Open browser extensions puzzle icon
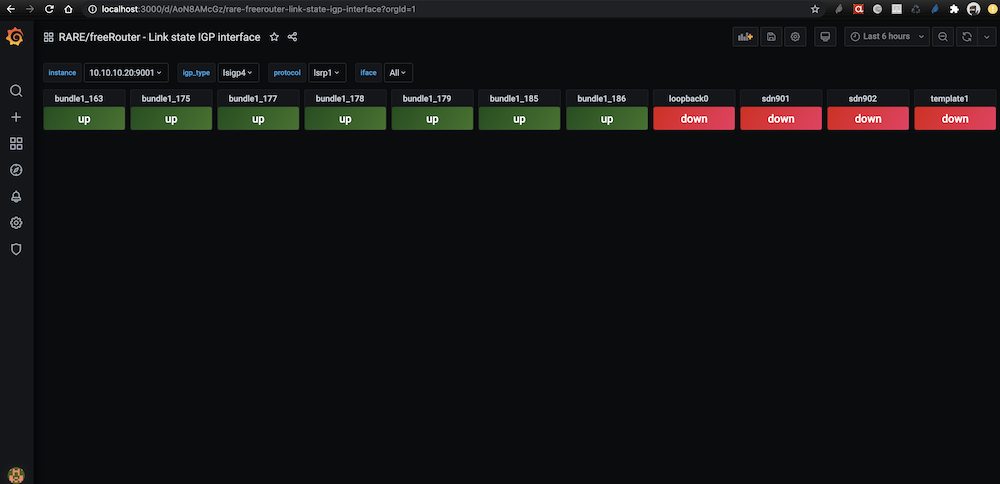This screenshot has width=1000, height=484. point(954,9)
